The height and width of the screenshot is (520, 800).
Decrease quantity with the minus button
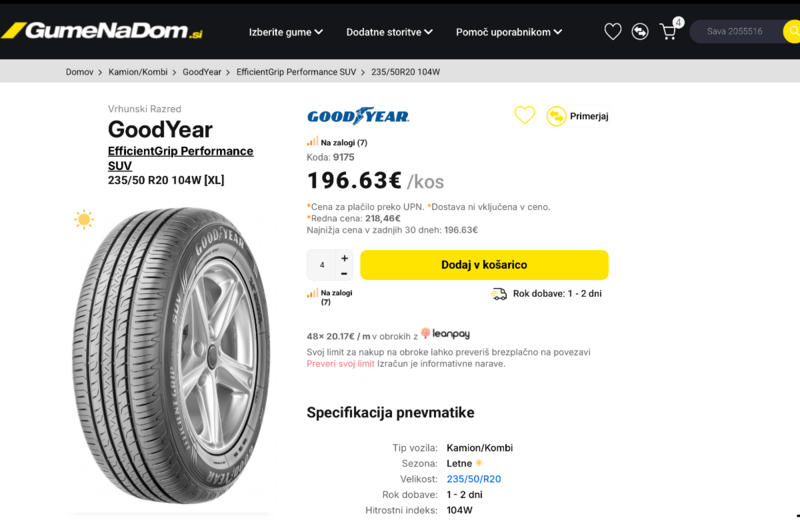(x=345, y=273)
